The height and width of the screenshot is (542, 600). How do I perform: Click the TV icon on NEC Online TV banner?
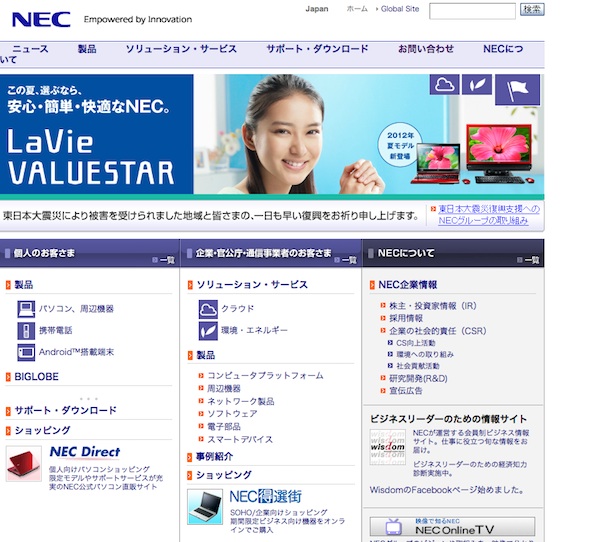(x=393, y=527)
